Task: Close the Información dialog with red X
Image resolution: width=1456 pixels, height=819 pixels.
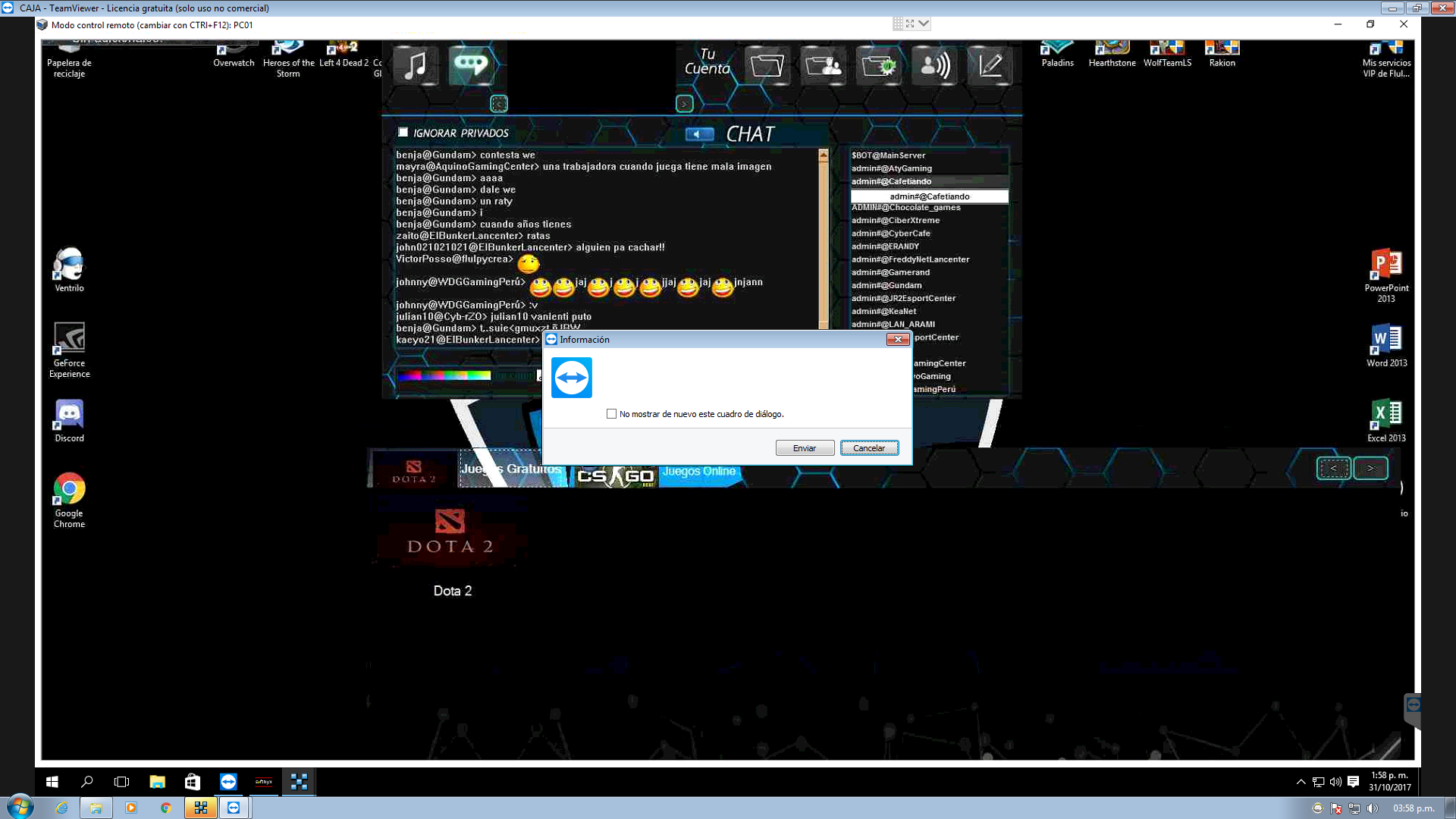Action: pos(898,339)
